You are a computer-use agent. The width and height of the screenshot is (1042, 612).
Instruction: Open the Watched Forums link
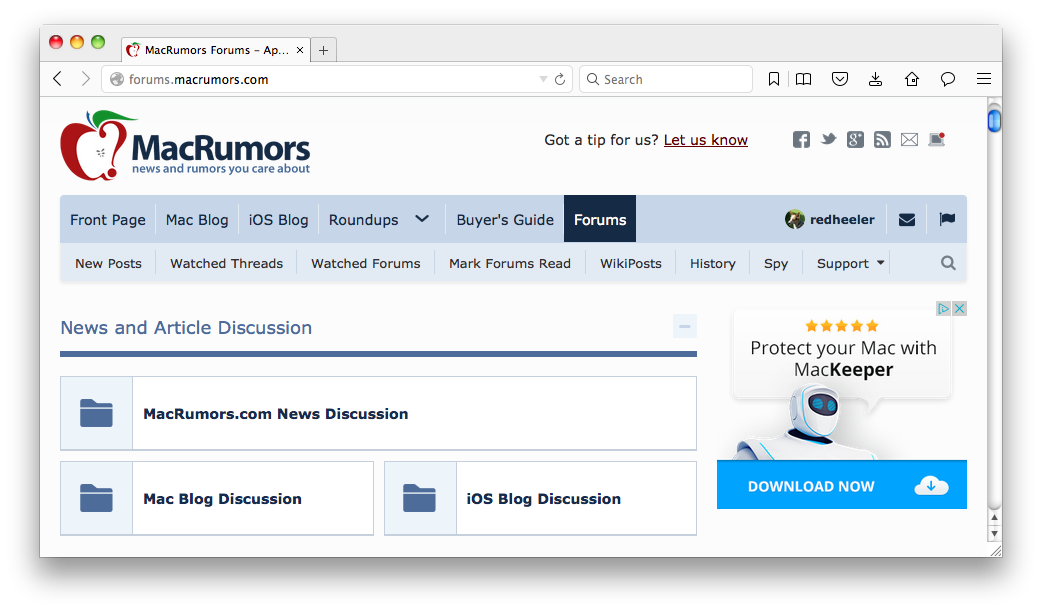(365, 263)
